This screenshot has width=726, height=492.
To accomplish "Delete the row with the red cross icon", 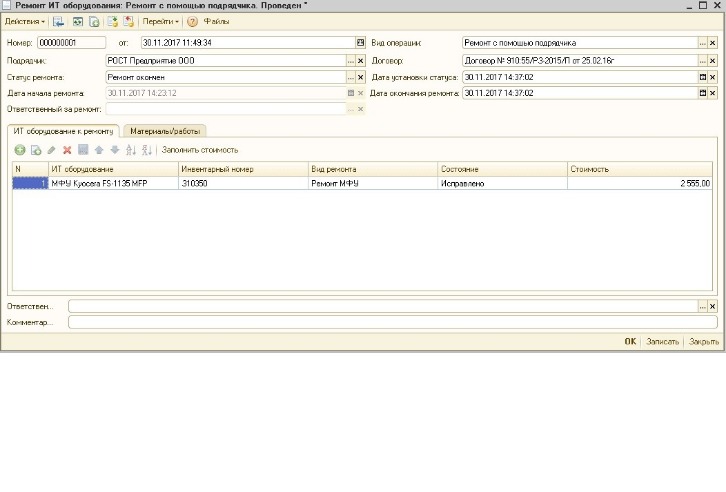I will coord(67,150).
